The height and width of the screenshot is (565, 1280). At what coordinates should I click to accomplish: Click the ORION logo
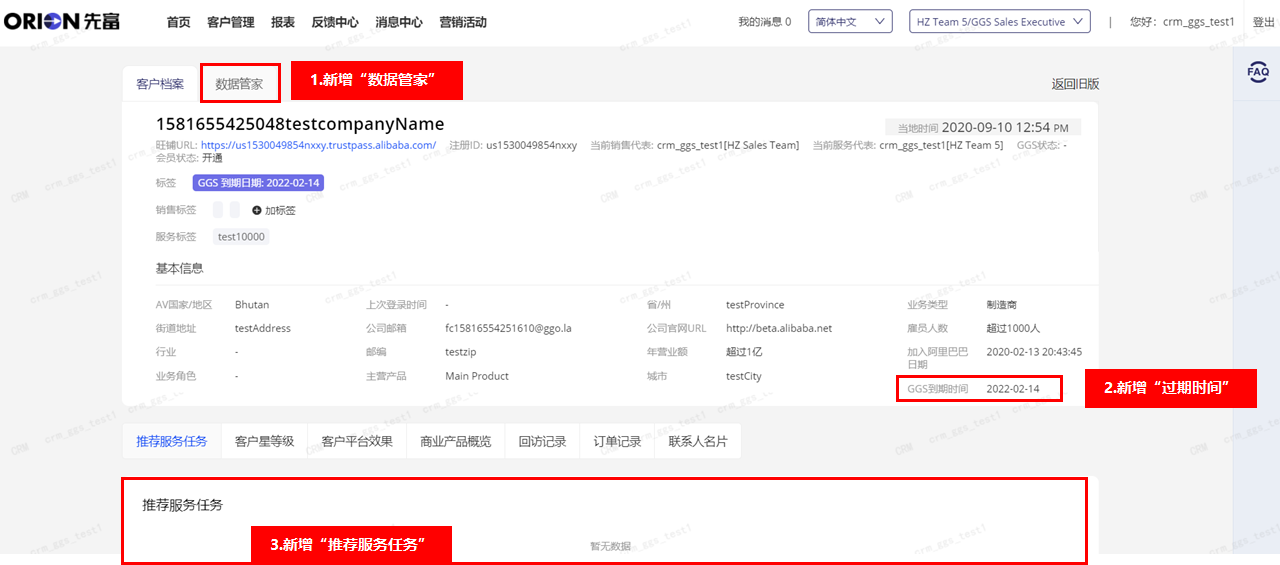tap(61, 21)
